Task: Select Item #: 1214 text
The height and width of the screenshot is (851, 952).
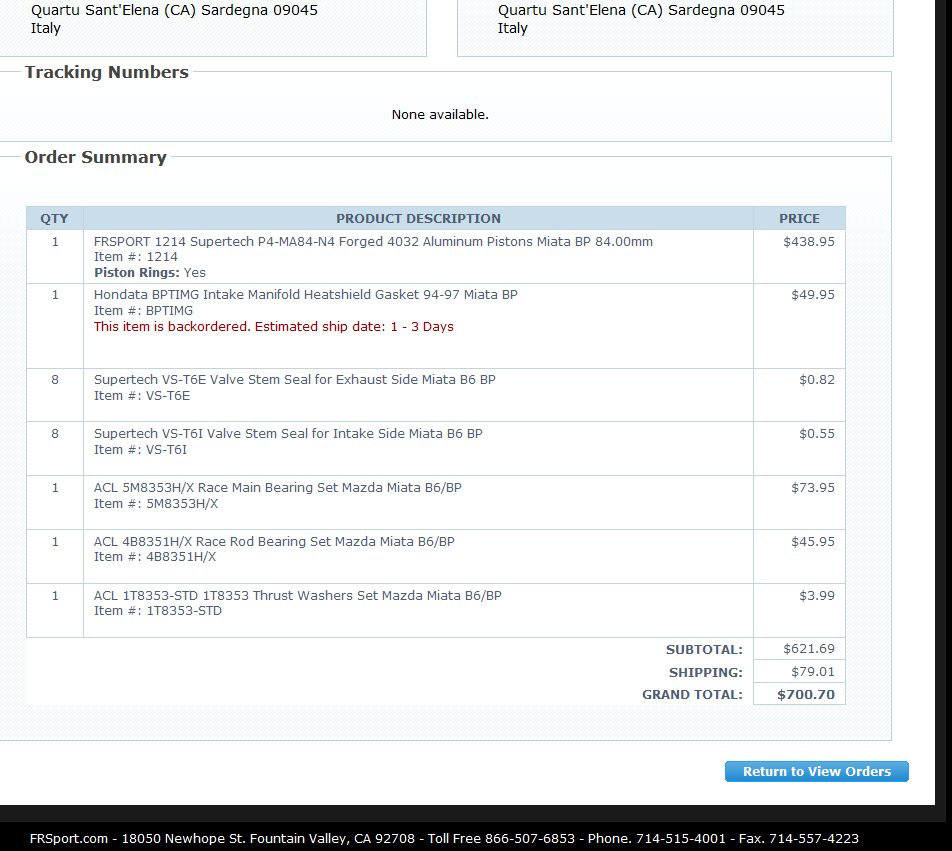Action: click(135, 257)
